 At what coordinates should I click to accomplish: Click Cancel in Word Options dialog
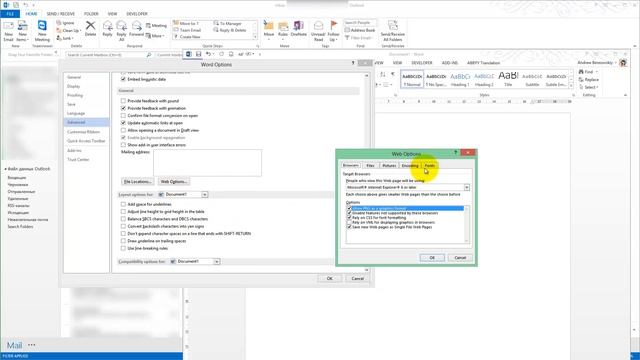pos(358,278)
